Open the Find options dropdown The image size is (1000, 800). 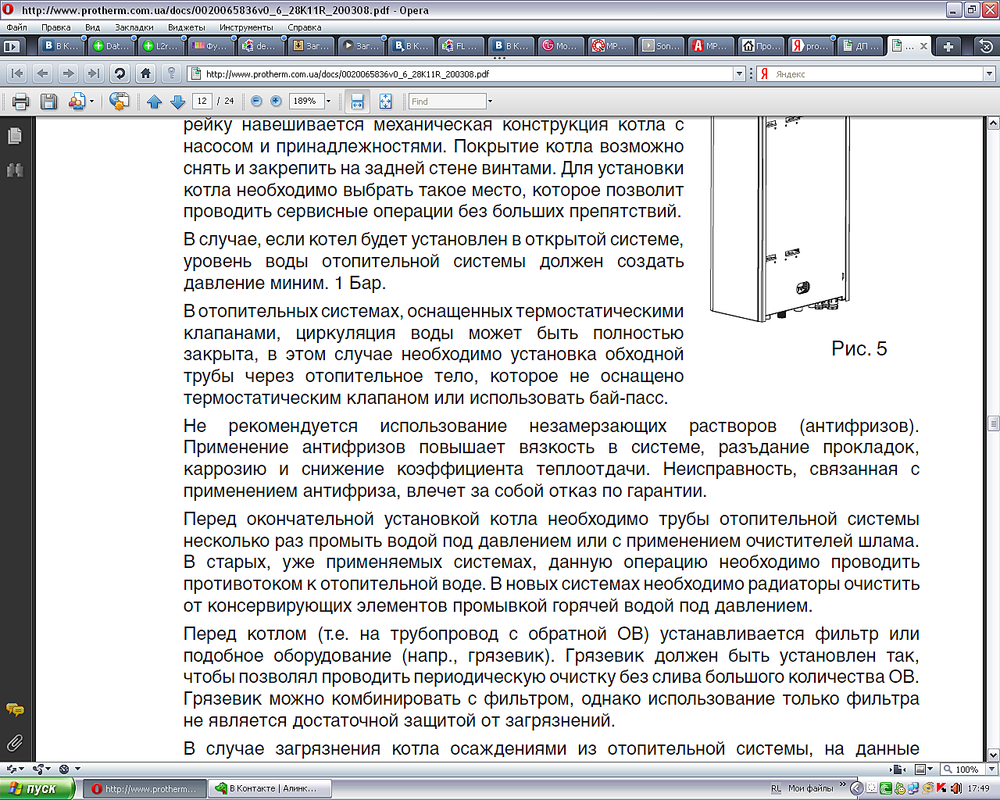[x=492, y=100]
